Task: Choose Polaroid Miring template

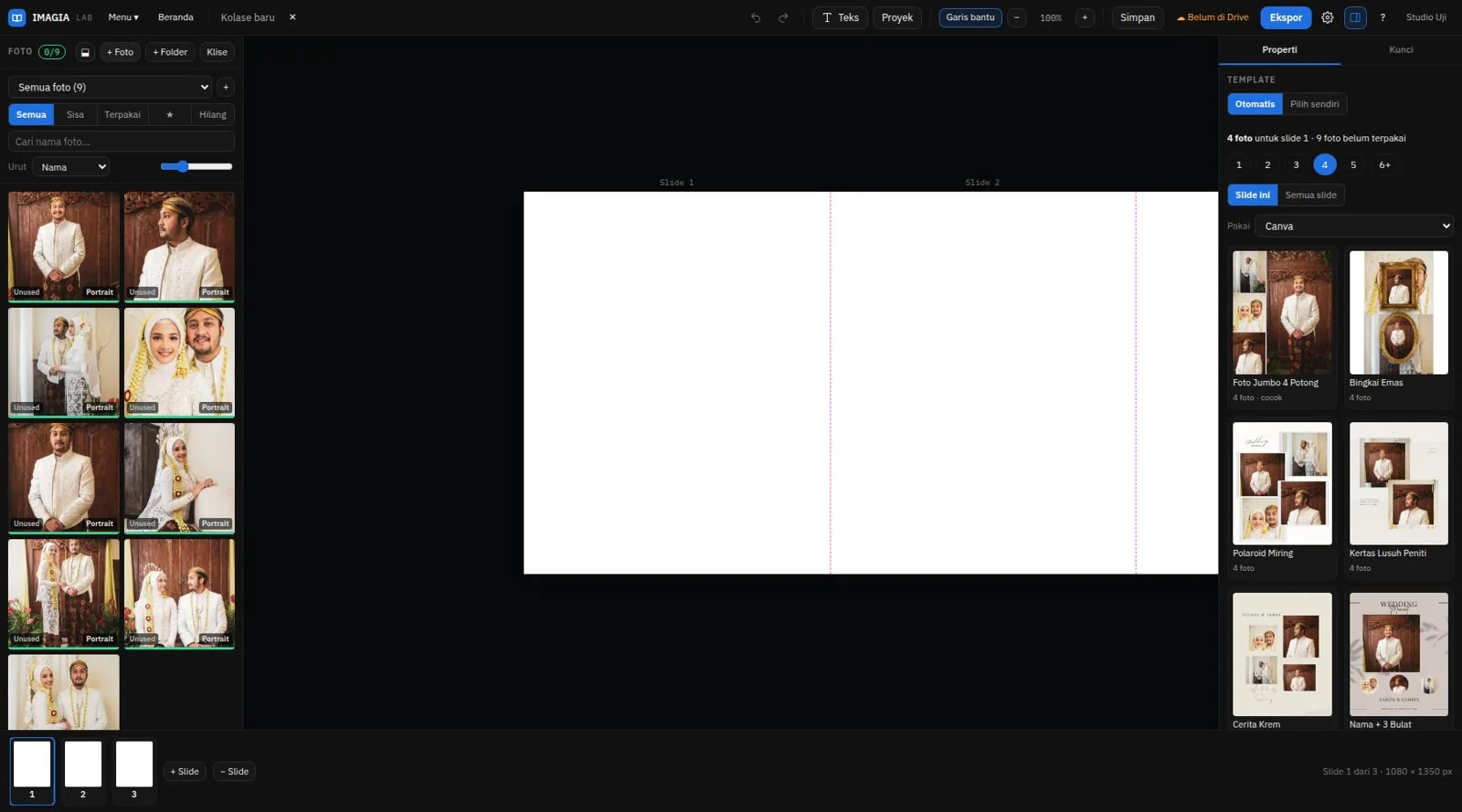Action: pos(1282,498)
